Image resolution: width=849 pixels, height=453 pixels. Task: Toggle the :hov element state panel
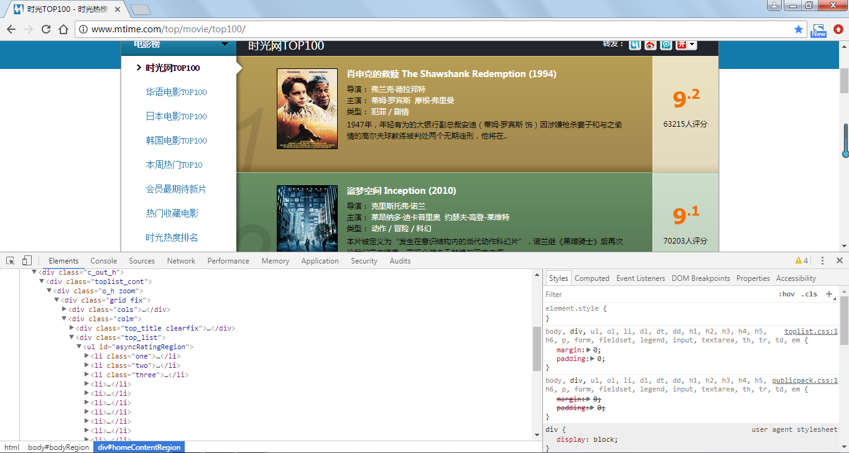[787, 295]
